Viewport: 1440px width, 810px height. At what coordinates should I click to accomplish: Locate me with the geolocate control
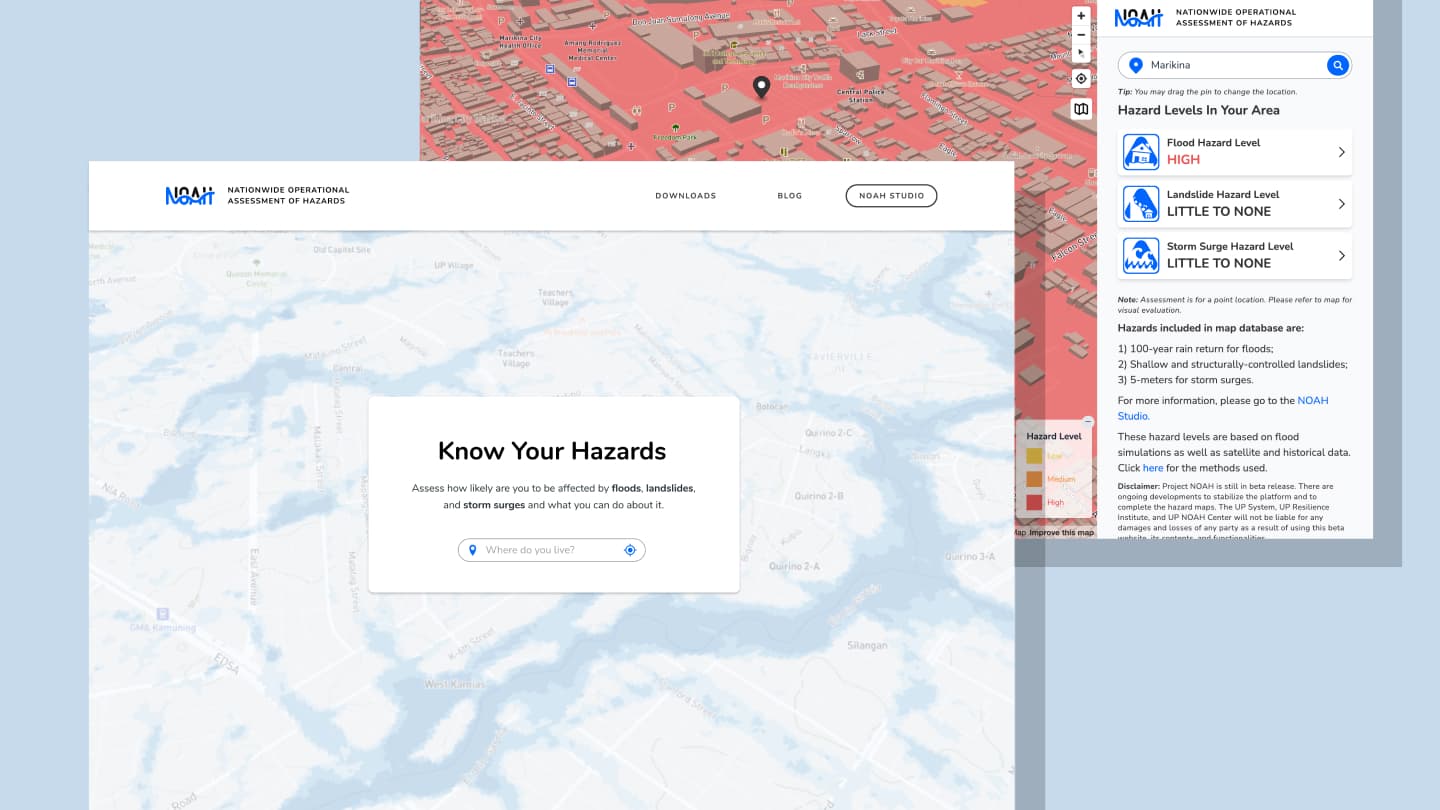pos(1081,79)
